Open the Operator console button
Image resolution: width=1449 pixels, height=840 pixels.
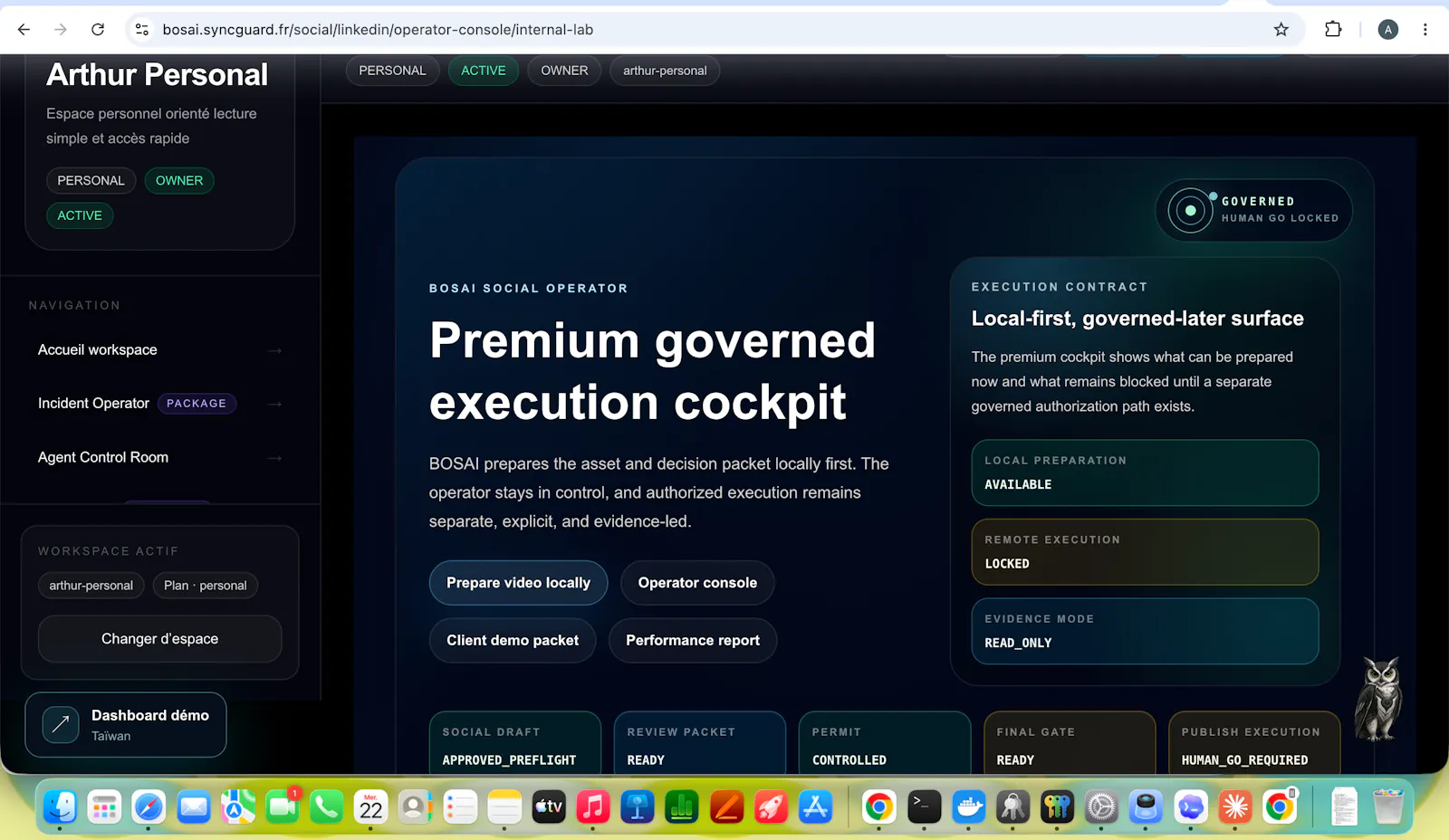point(697,583)
